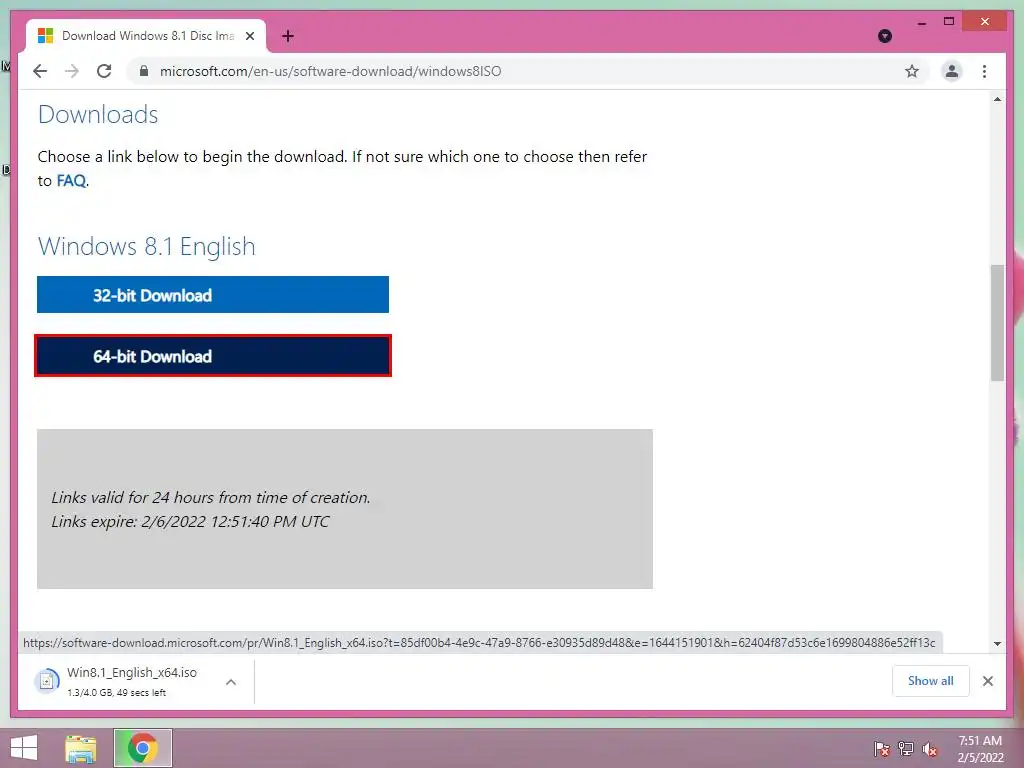
Task: Open the network tray icon
Action: (x=906, y=749)
